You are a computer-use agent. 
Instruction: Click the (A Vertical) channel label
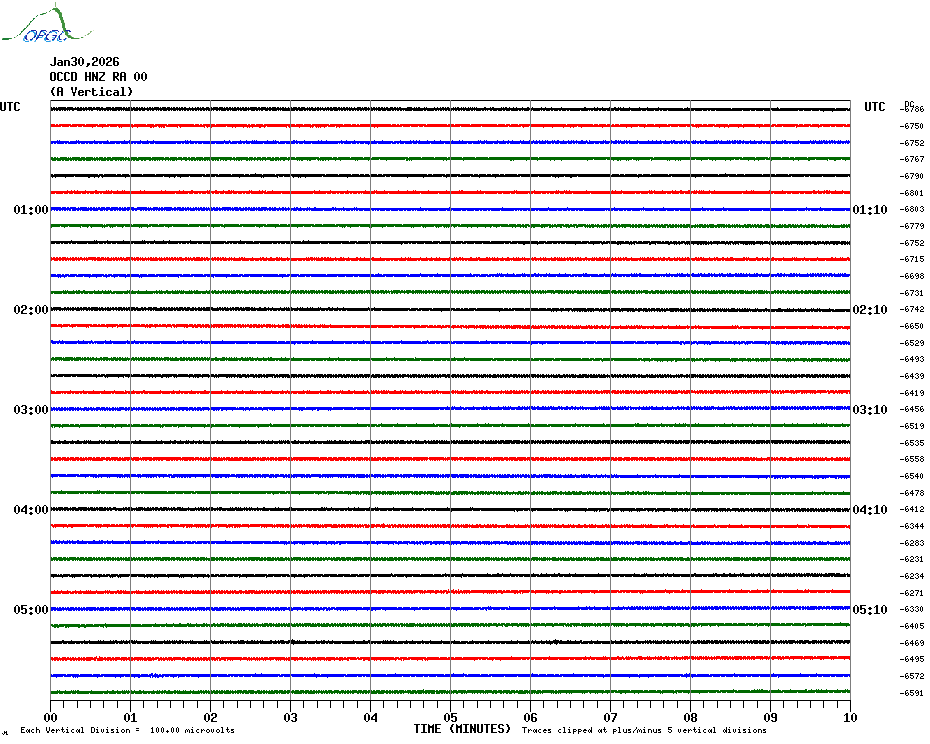(91, 91)
